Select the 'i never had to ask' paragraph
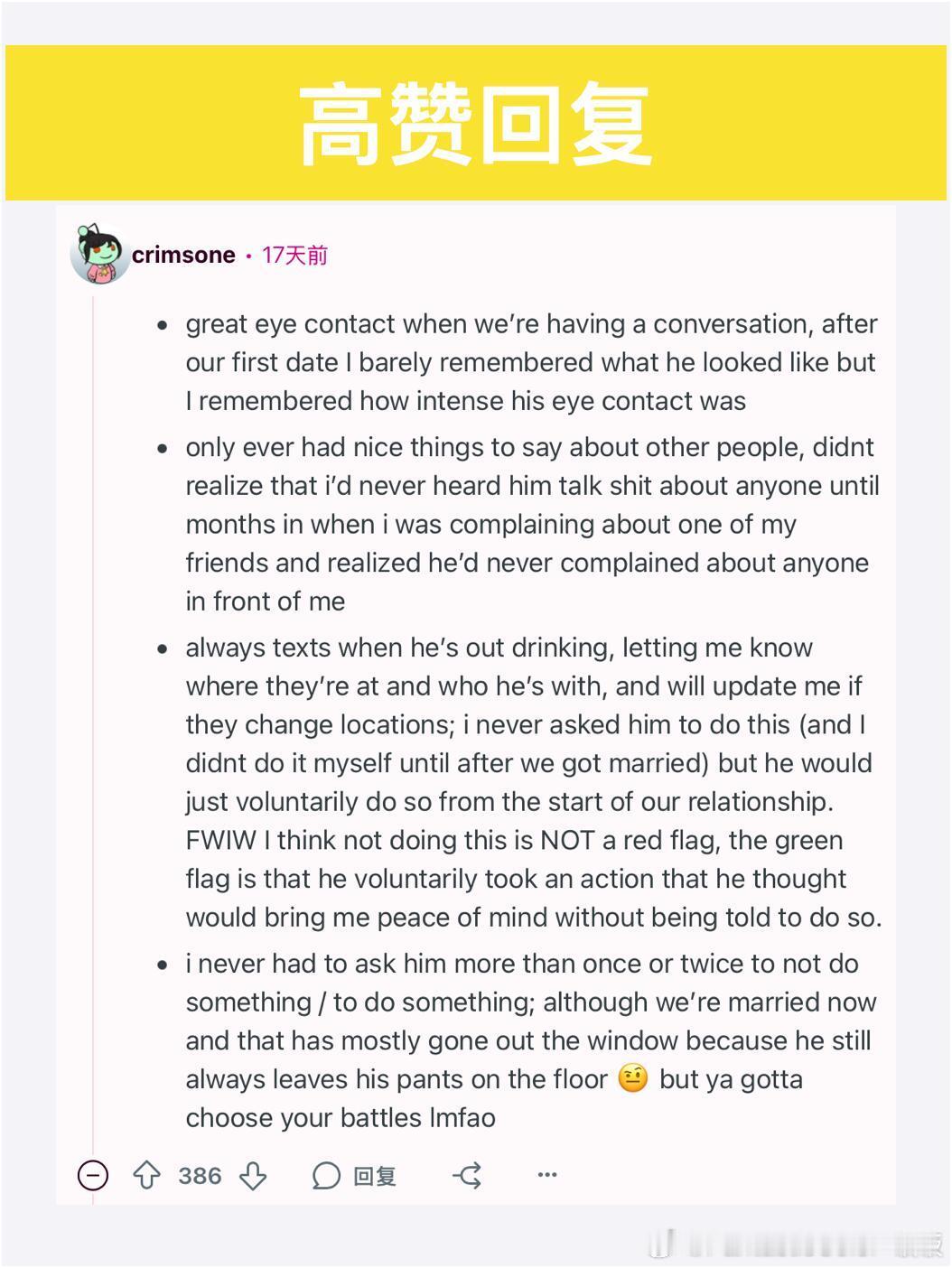This screenshot has width=952, height=1268. click(x=531, y=1040)
